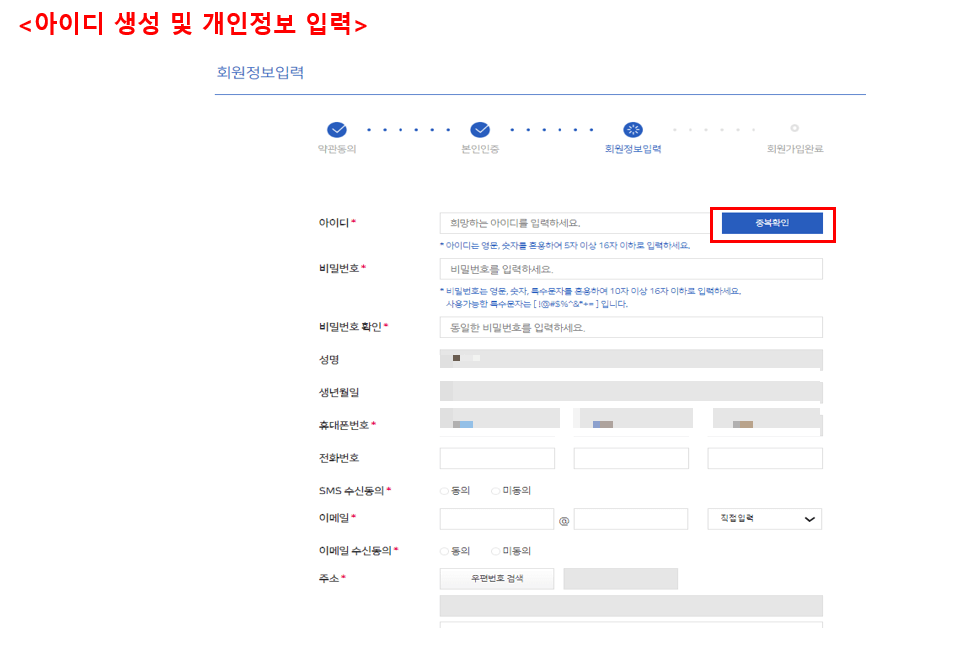964x661 pixels.
Task: Click the last 전화번호 input box
Action: 765,457
